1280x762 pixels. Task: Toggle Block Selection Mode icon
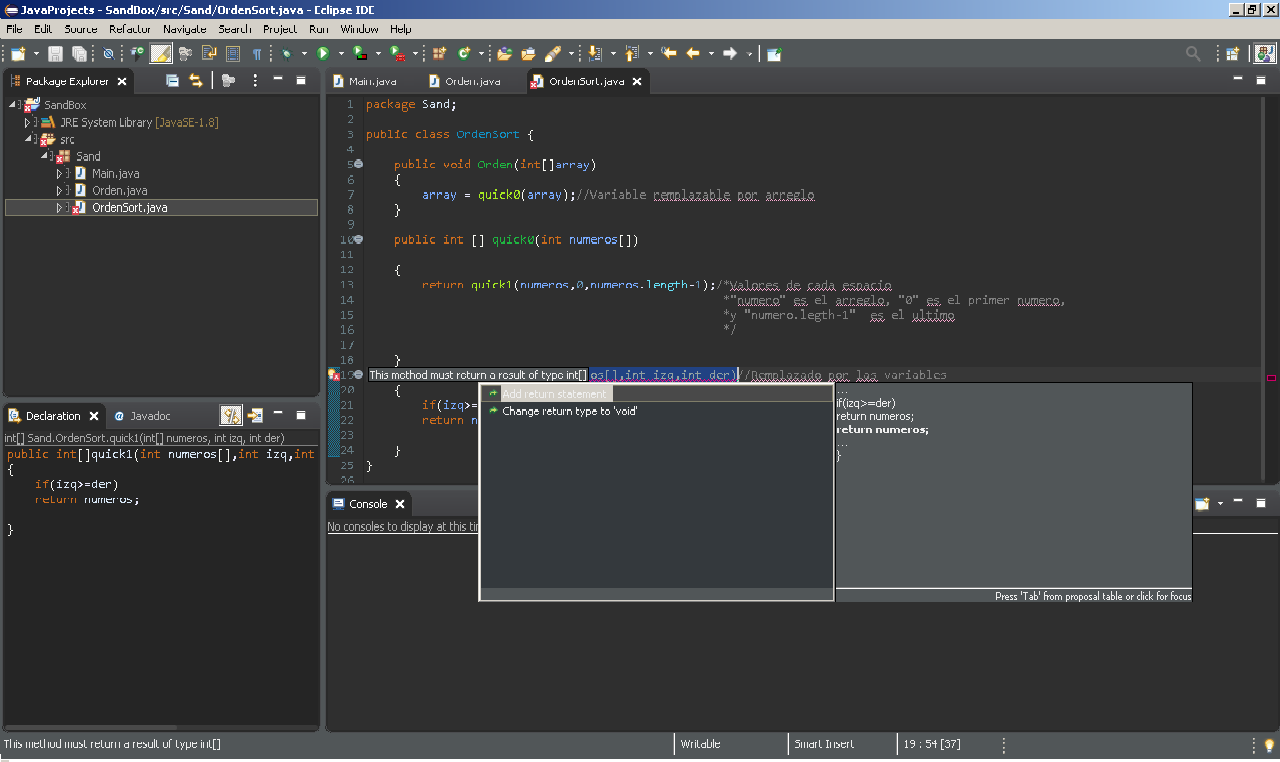coord(233,53)
